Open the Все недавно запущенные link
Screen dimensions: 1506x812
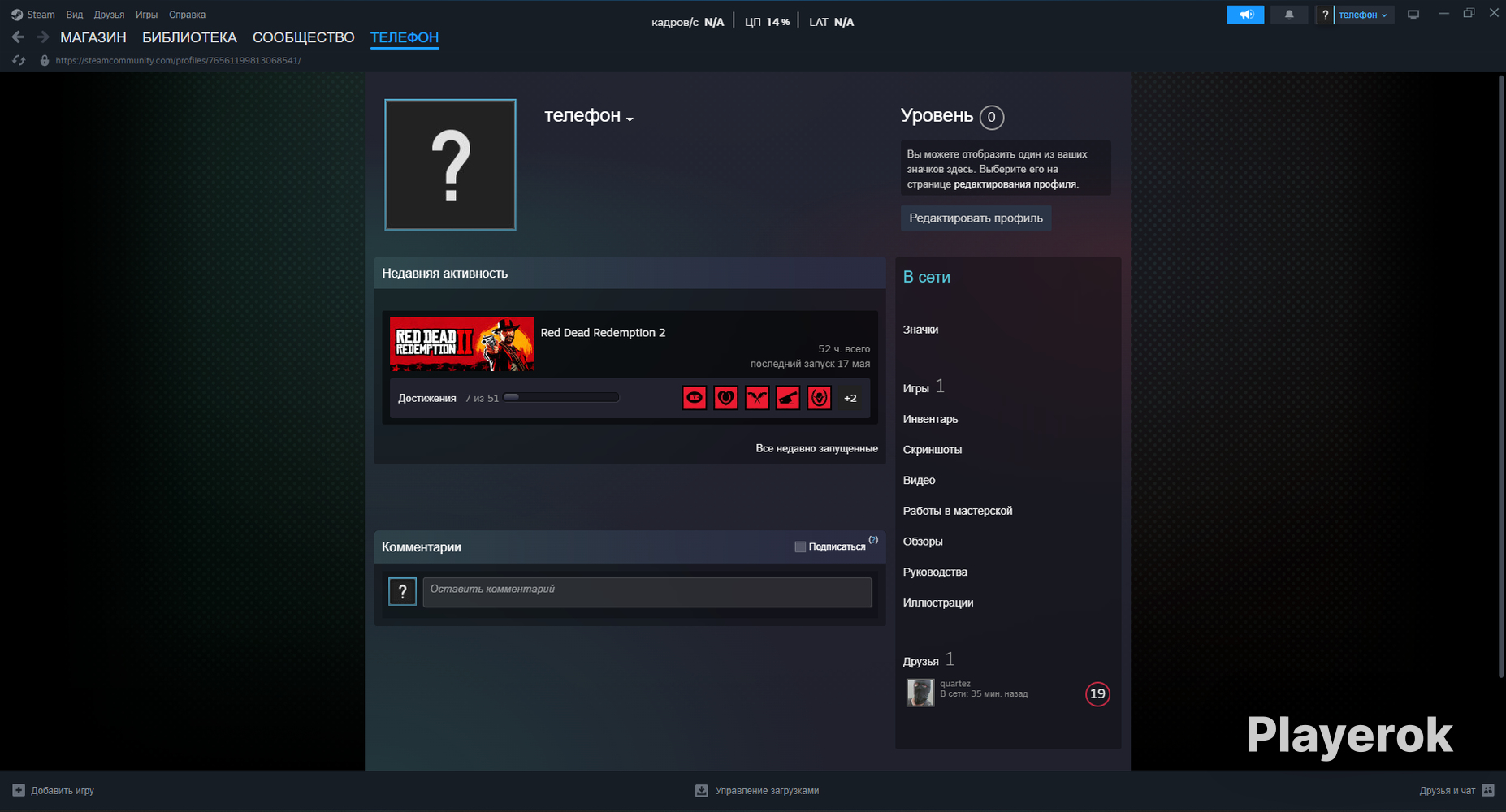point(816,448)
